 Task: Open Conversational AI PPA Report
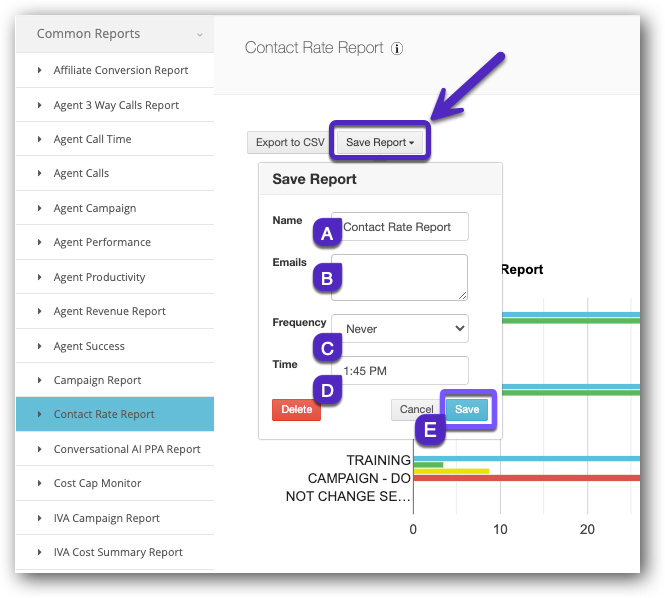[x=127, y=449]
